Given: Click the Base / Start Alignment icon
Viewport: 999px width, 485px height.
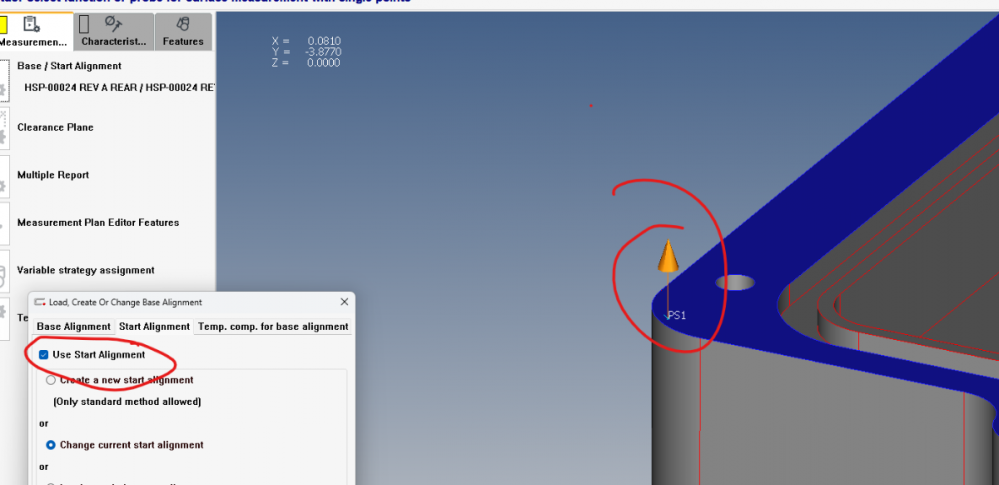Looking at the screenshot, I should click(4, 80).
